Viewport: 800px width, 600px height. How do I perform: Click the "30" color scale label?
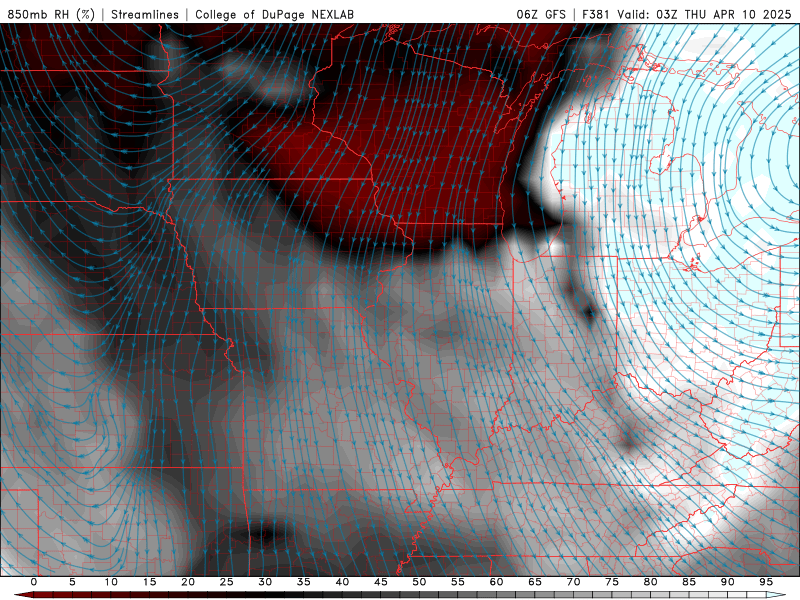pos(265,582)
